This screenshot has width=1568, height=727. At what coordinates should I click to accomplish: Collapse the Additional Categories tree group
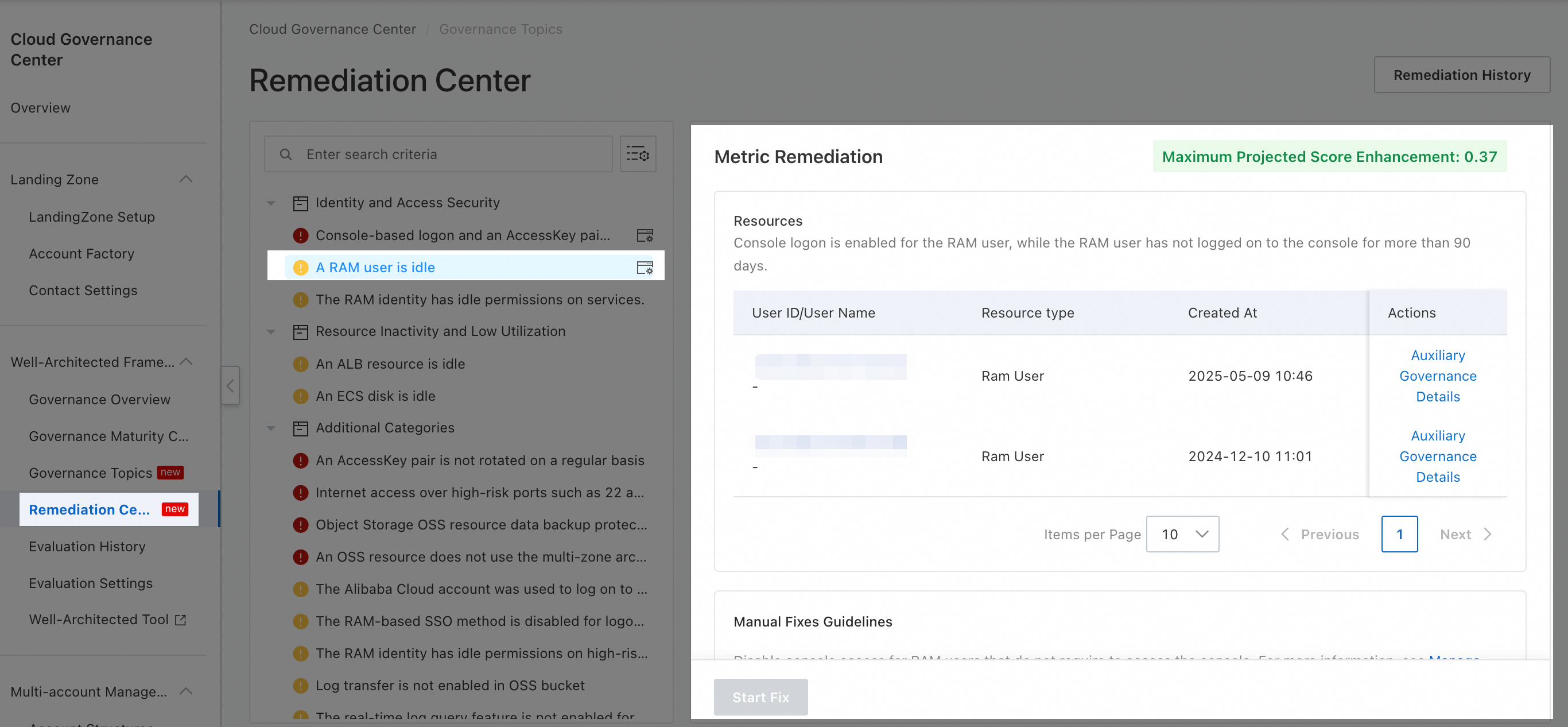[x=271, y=428]
